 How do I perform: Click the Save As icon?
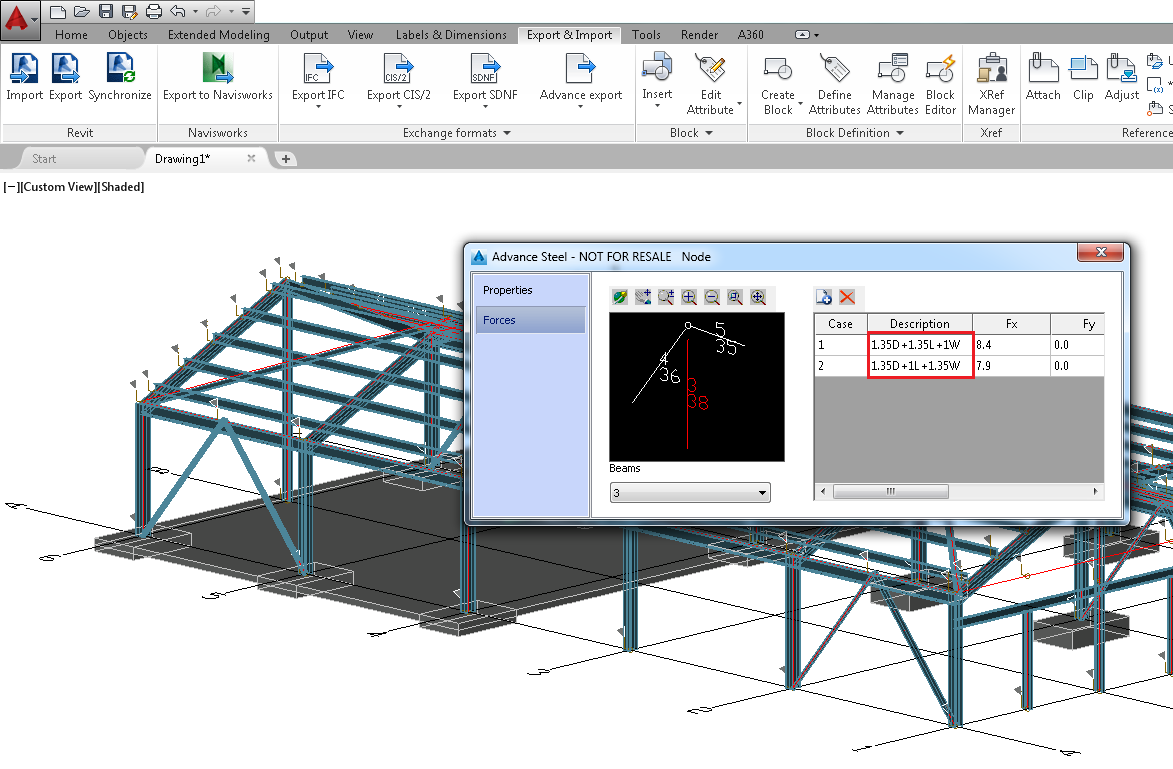coord(129,11)
